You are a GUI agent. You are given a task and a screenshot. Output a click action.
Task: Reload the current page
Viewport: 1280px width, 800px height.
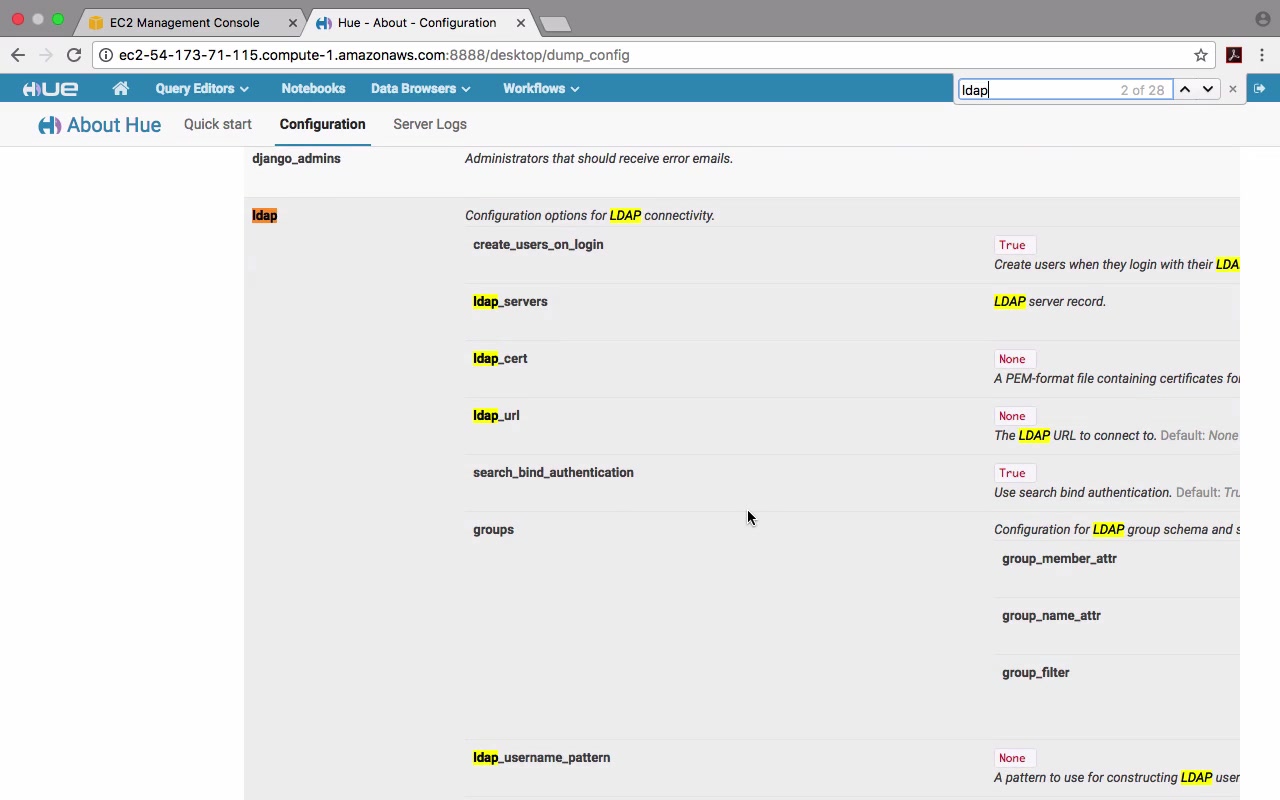[74, 55]
